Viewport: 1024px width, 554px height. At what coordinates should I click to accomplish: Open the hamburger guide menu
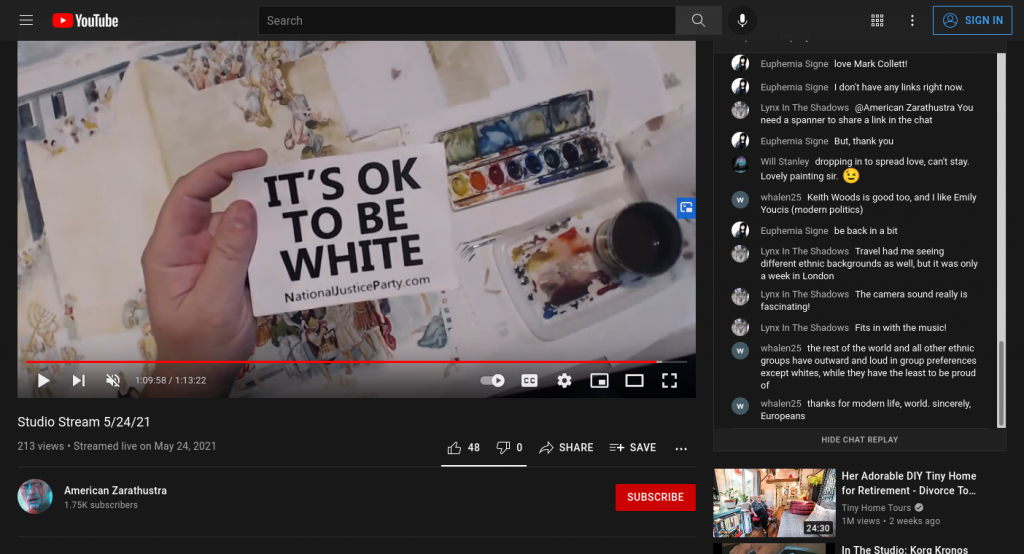point(26,20)
